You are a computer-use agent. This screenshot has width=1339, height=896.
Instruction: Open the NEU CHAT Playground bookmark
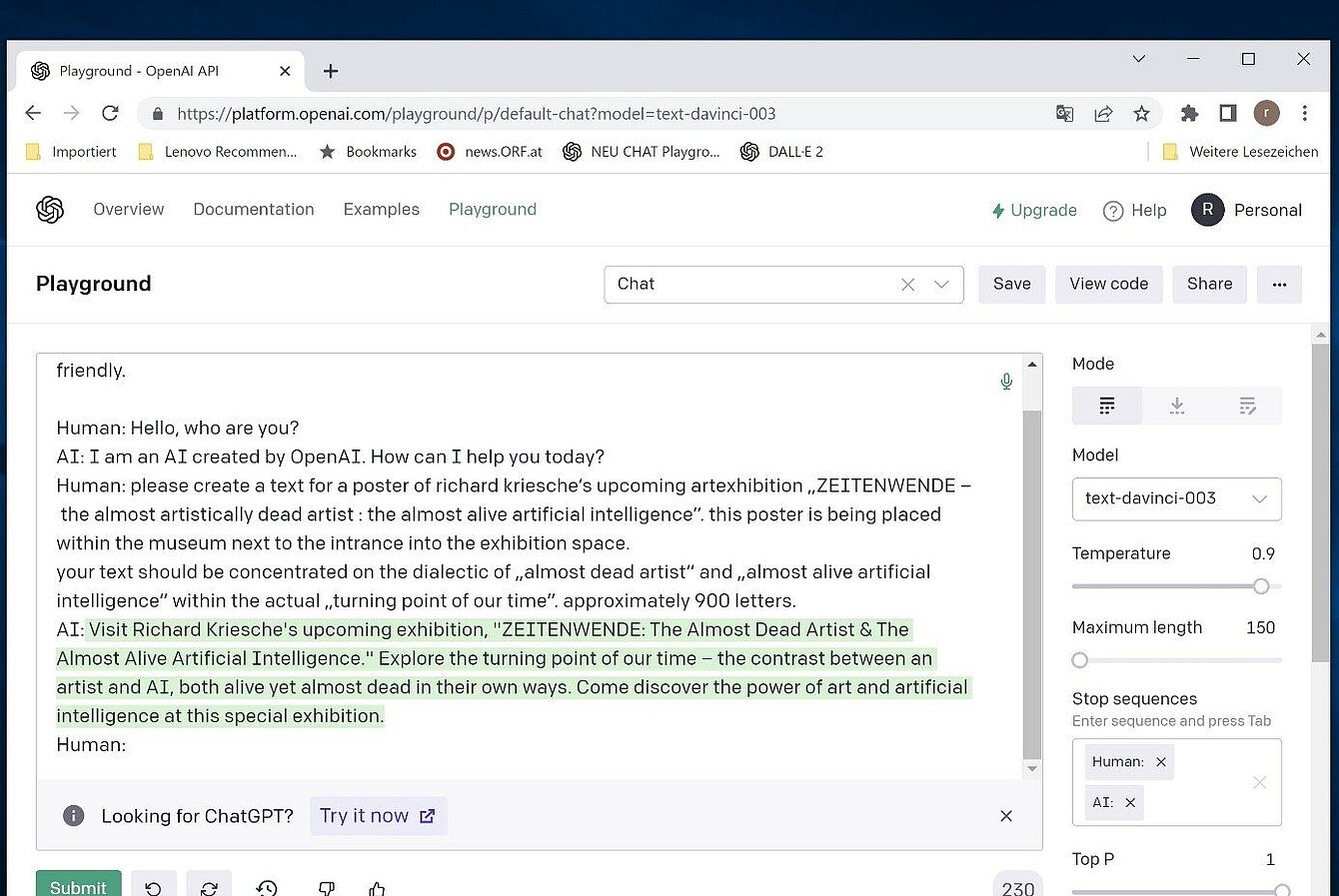(642, 152)
